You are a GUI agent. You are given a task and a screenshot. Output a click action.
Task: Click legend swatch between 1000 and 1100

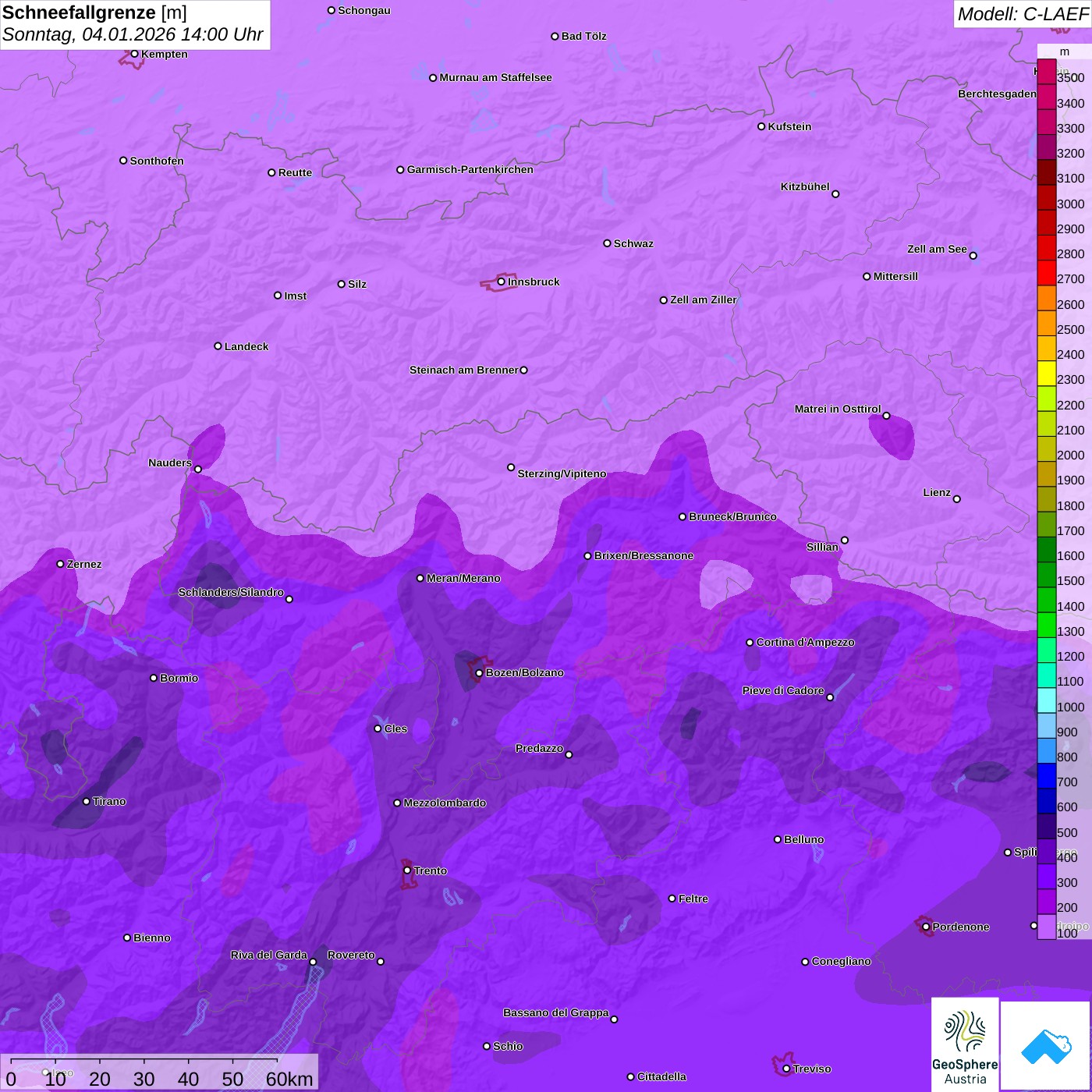[x=1046, y=700]
